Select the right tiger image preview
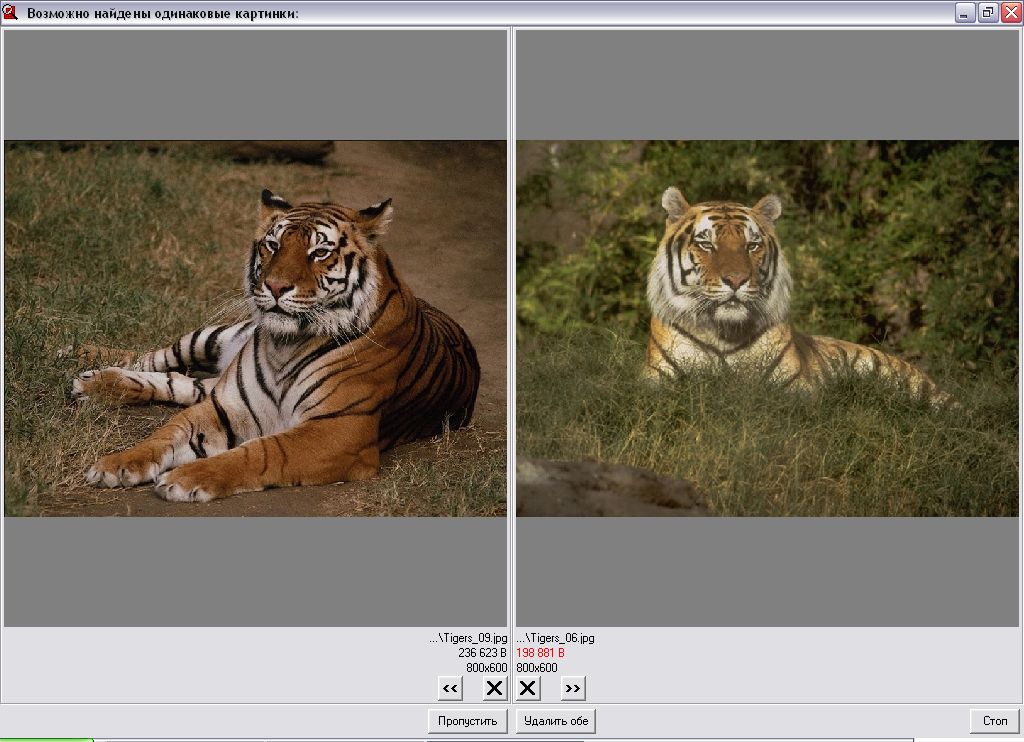Viewport: 1024px width, 742px height. tap(767, 328)
